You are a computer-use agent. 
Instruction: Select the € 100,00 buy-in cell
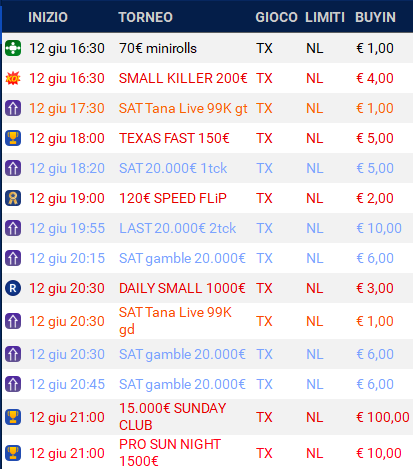point(383,417)
